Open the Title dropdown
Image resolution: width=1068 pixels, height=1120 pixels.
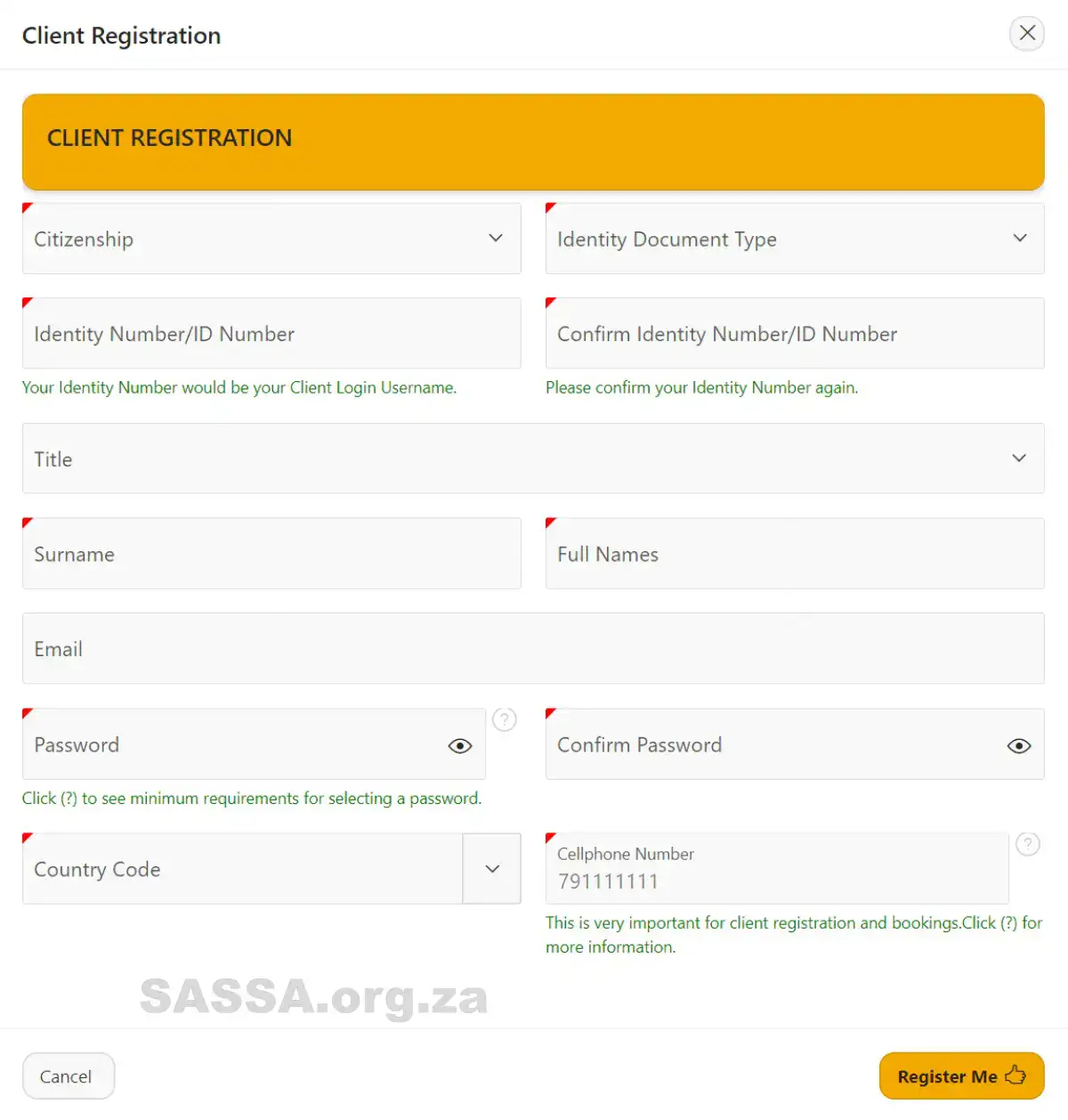(532, 459)
